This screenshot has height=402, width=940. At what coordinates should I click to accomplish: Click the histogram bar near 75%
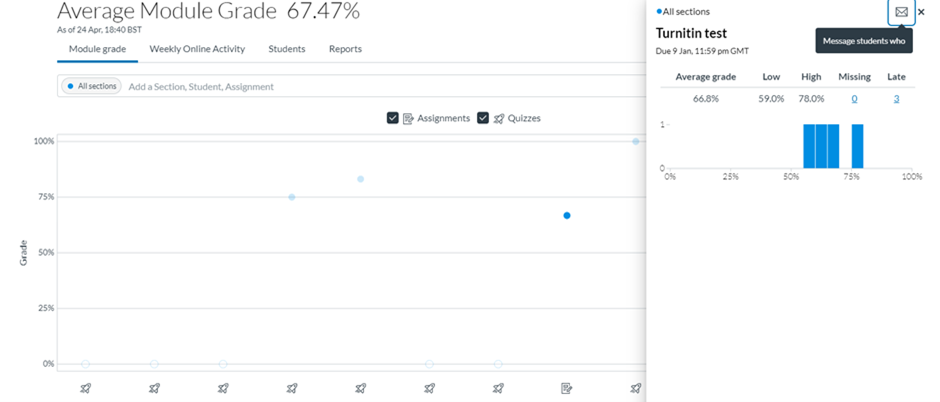click(857, 146)
